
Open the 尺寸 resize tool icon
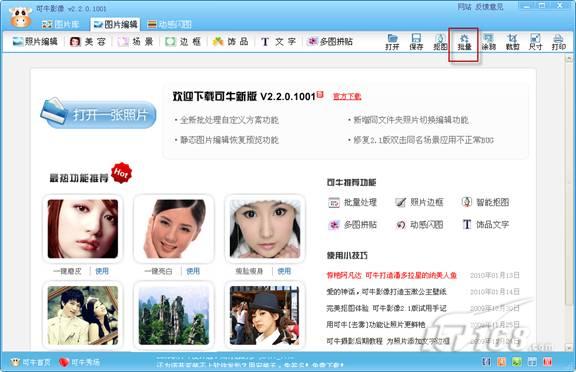[535, 42]
